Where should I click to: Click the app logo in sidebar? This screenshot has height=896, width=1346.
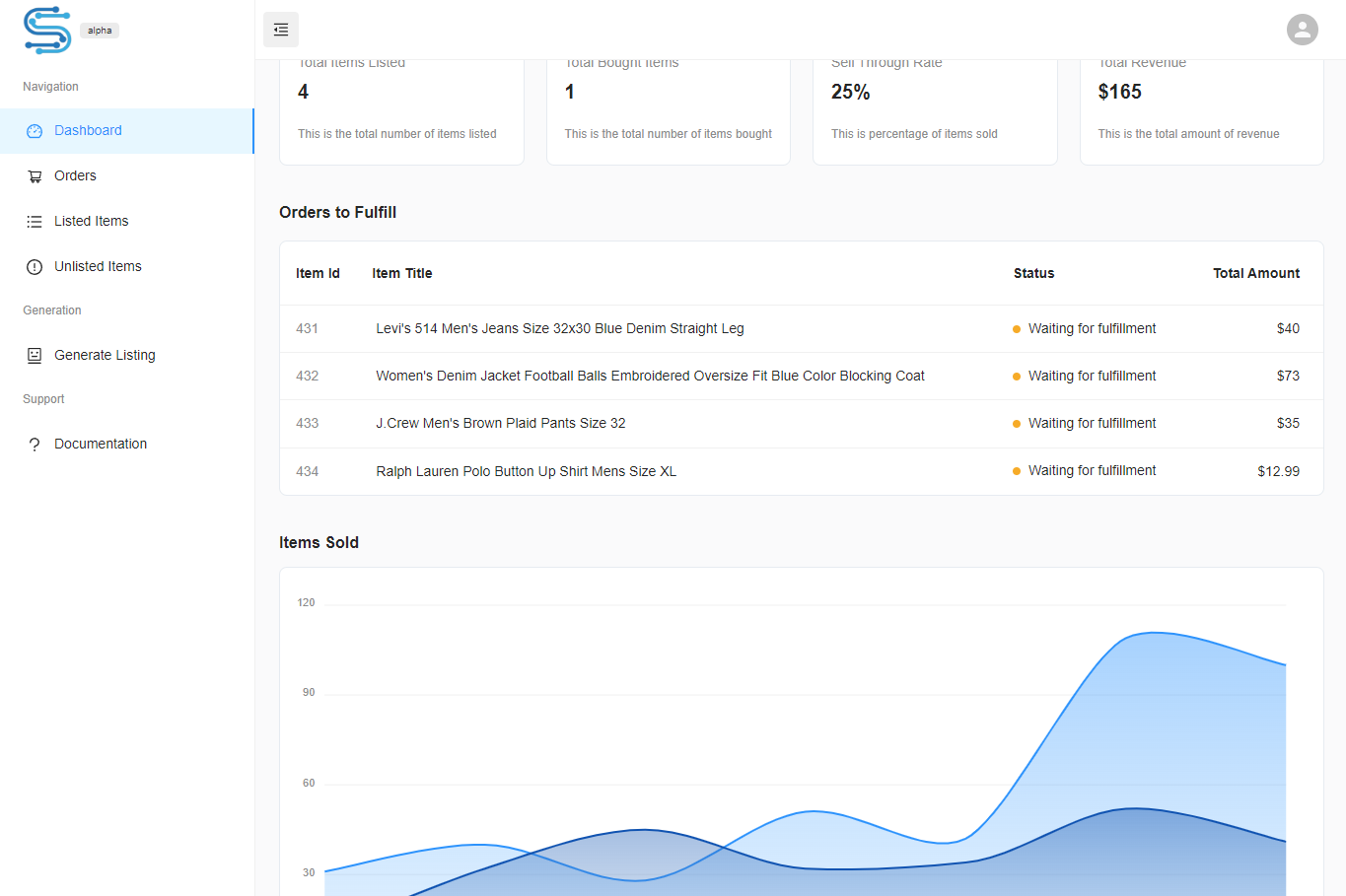[x=47, y=30]
